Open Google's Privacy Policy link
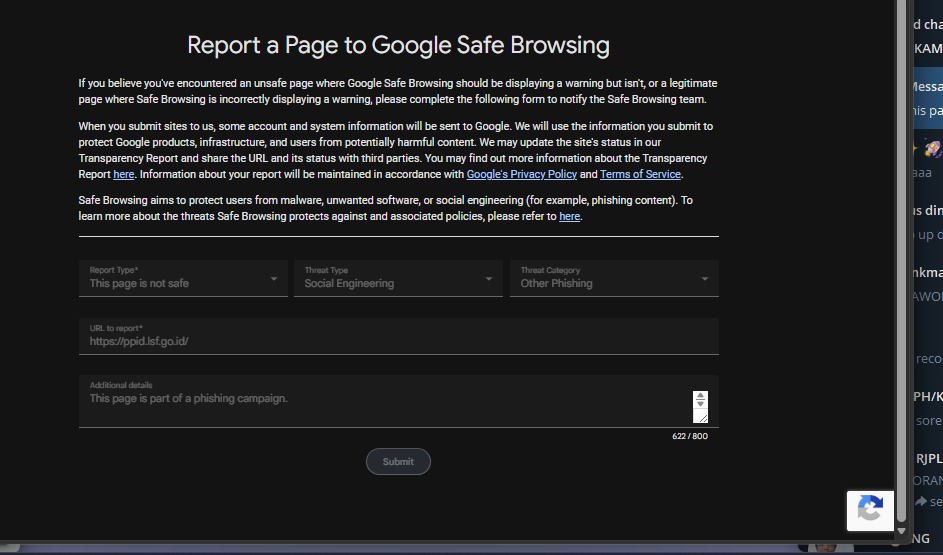 pyautogui.click(x=521, y=174)
